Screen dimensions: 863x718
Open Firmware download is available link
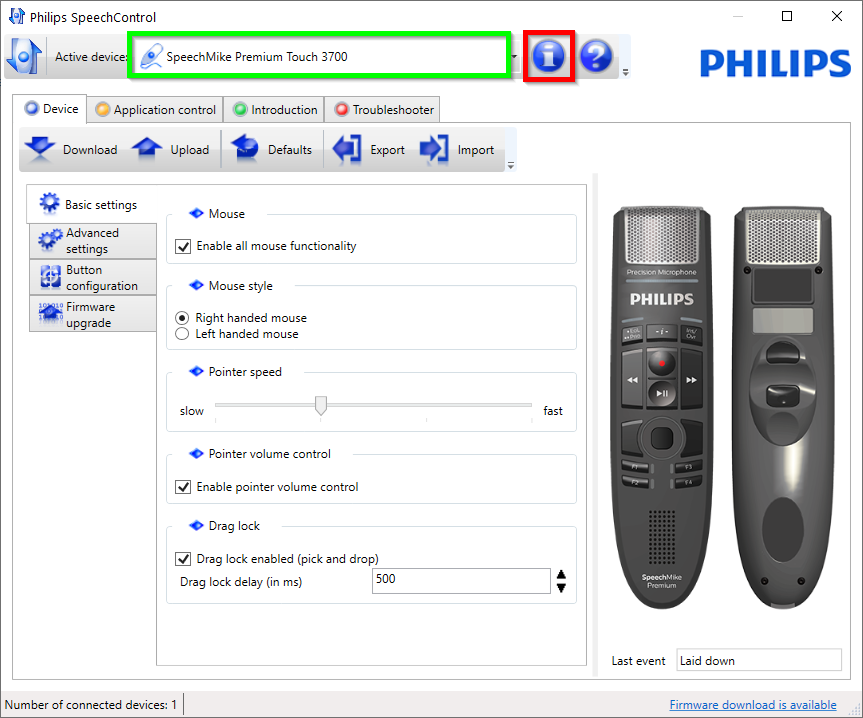click(x=753, y=705)
